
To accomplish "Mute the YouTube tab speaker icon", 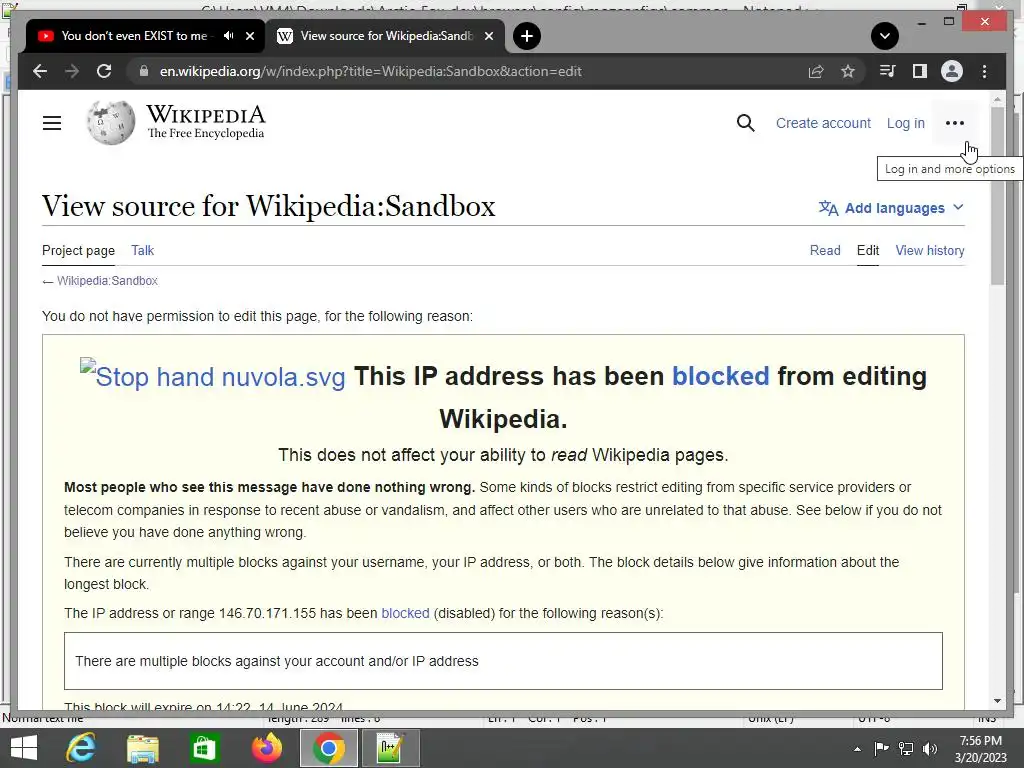I will (228, 36).
